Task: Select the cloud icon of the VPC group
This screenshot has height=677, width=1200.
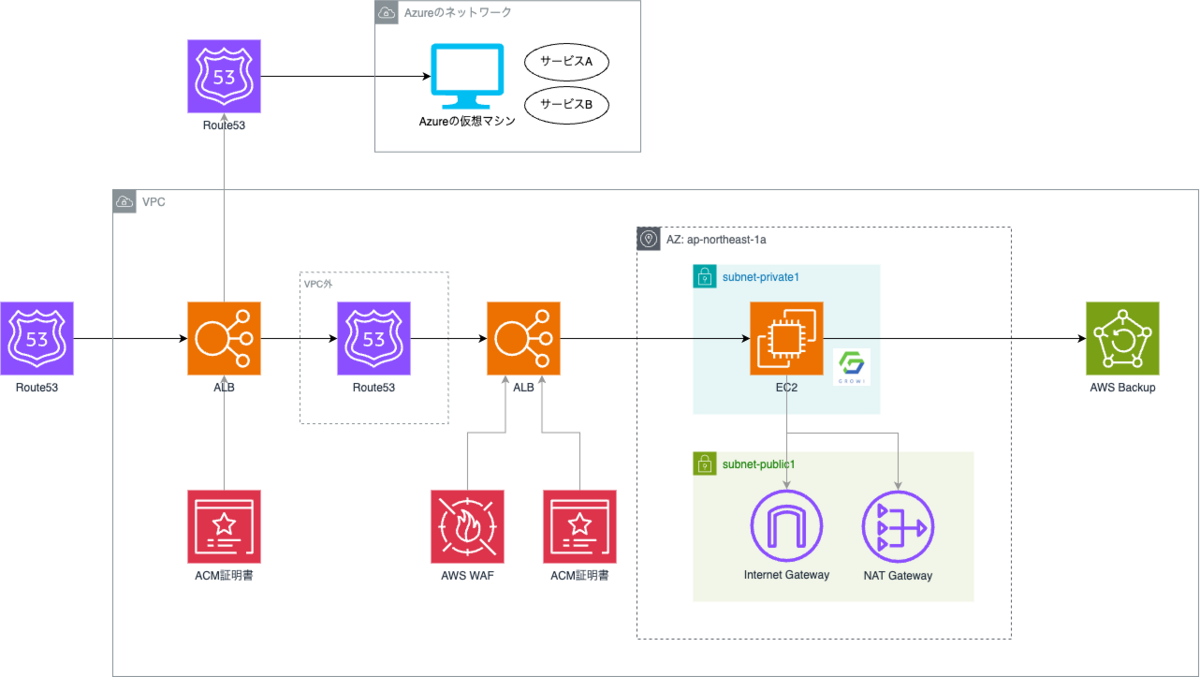Action: [124, 201]
